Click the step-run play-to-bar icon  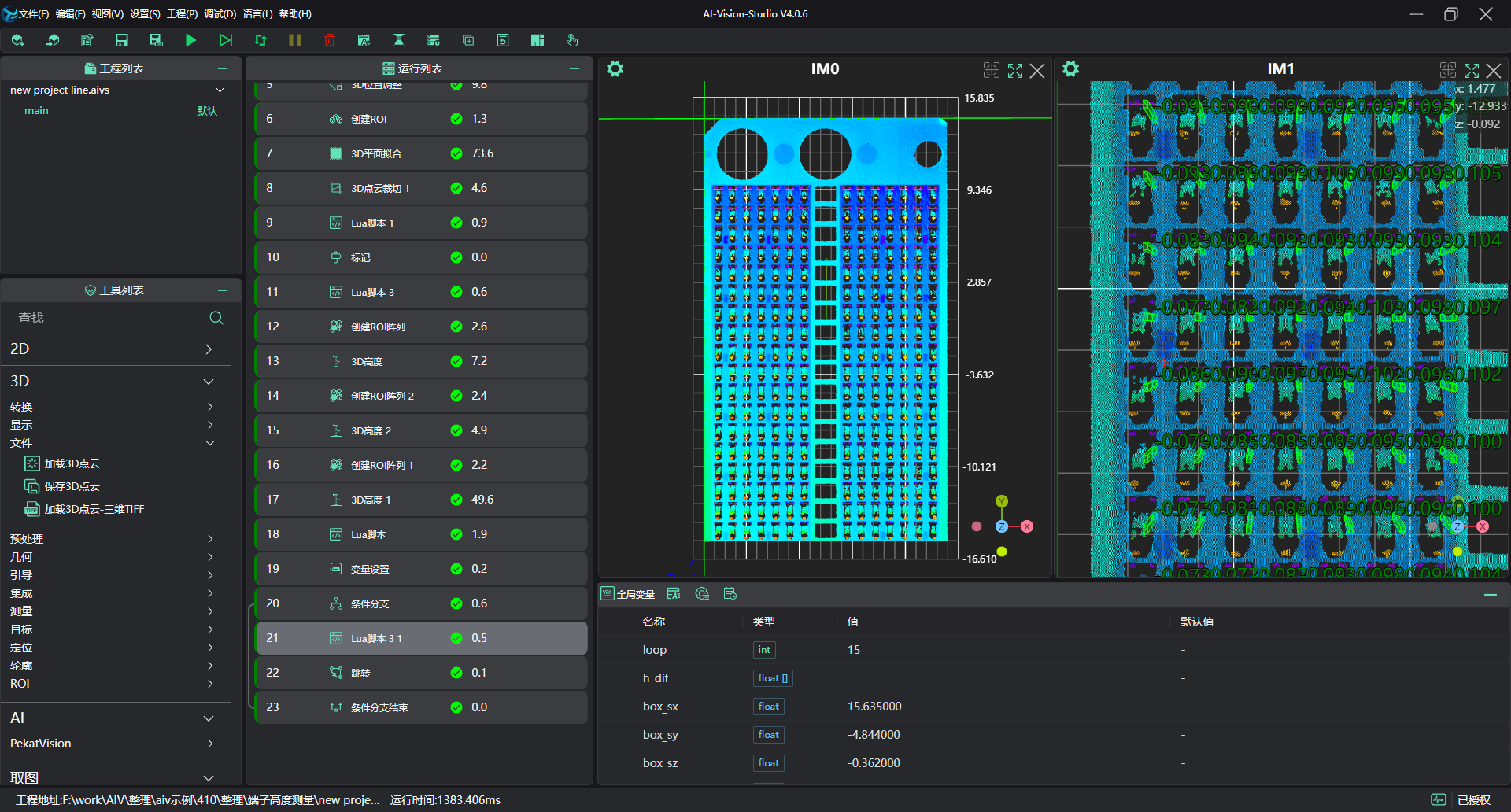point(226,40)
